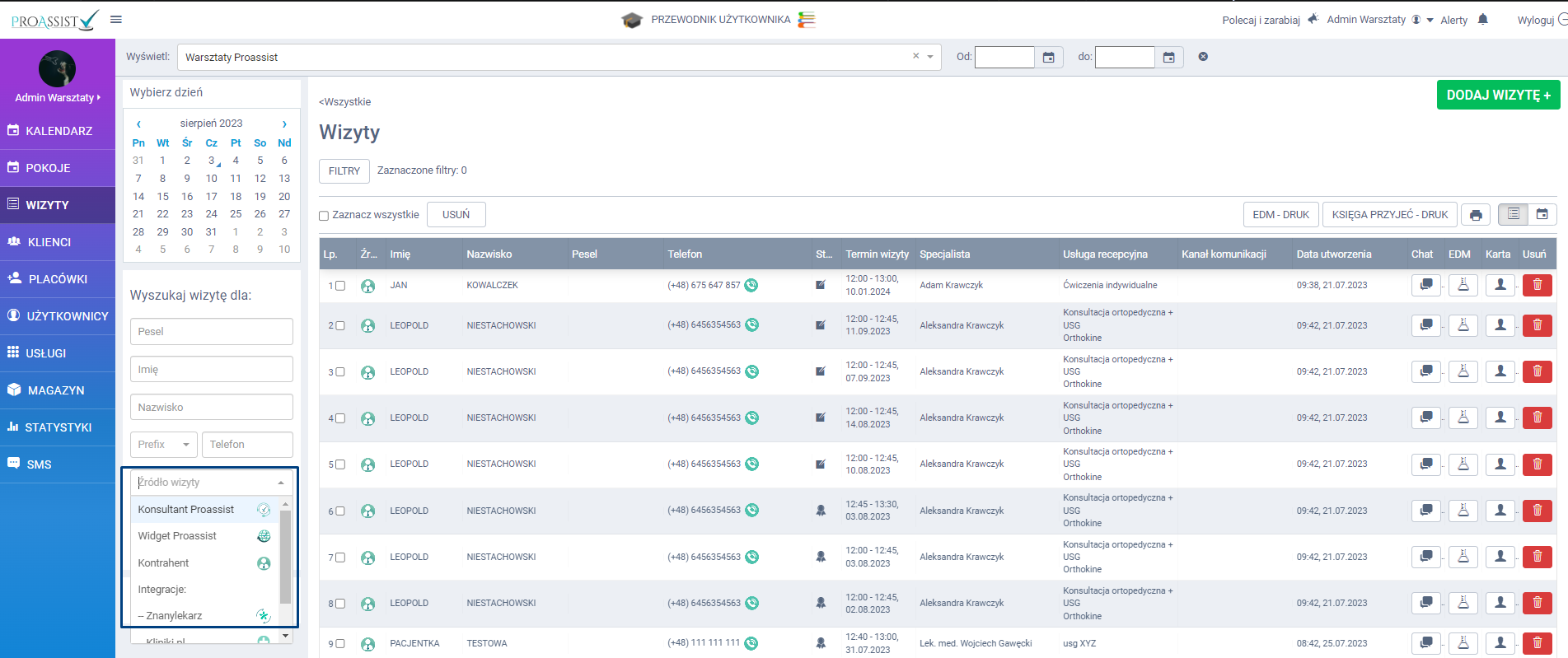Open EDM for visit on 07.09.2023

click(x=1463, y=371)
